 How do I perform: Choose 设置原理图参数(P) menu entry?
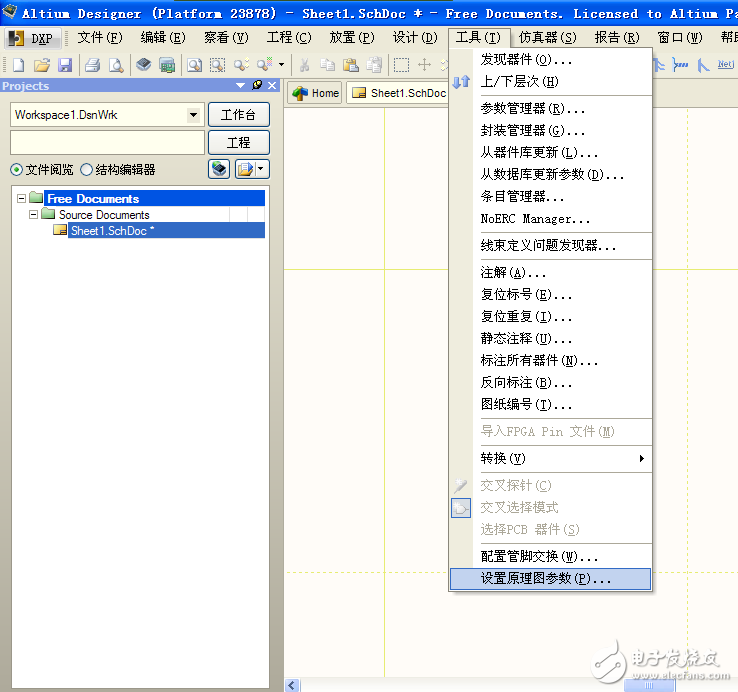(551, 579)
